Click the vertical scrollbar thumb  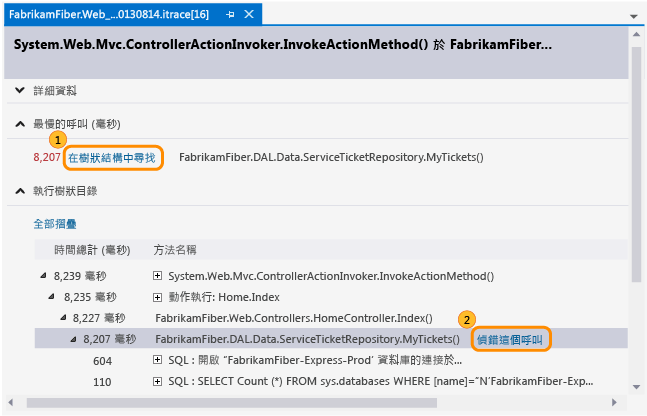[636, 162]
